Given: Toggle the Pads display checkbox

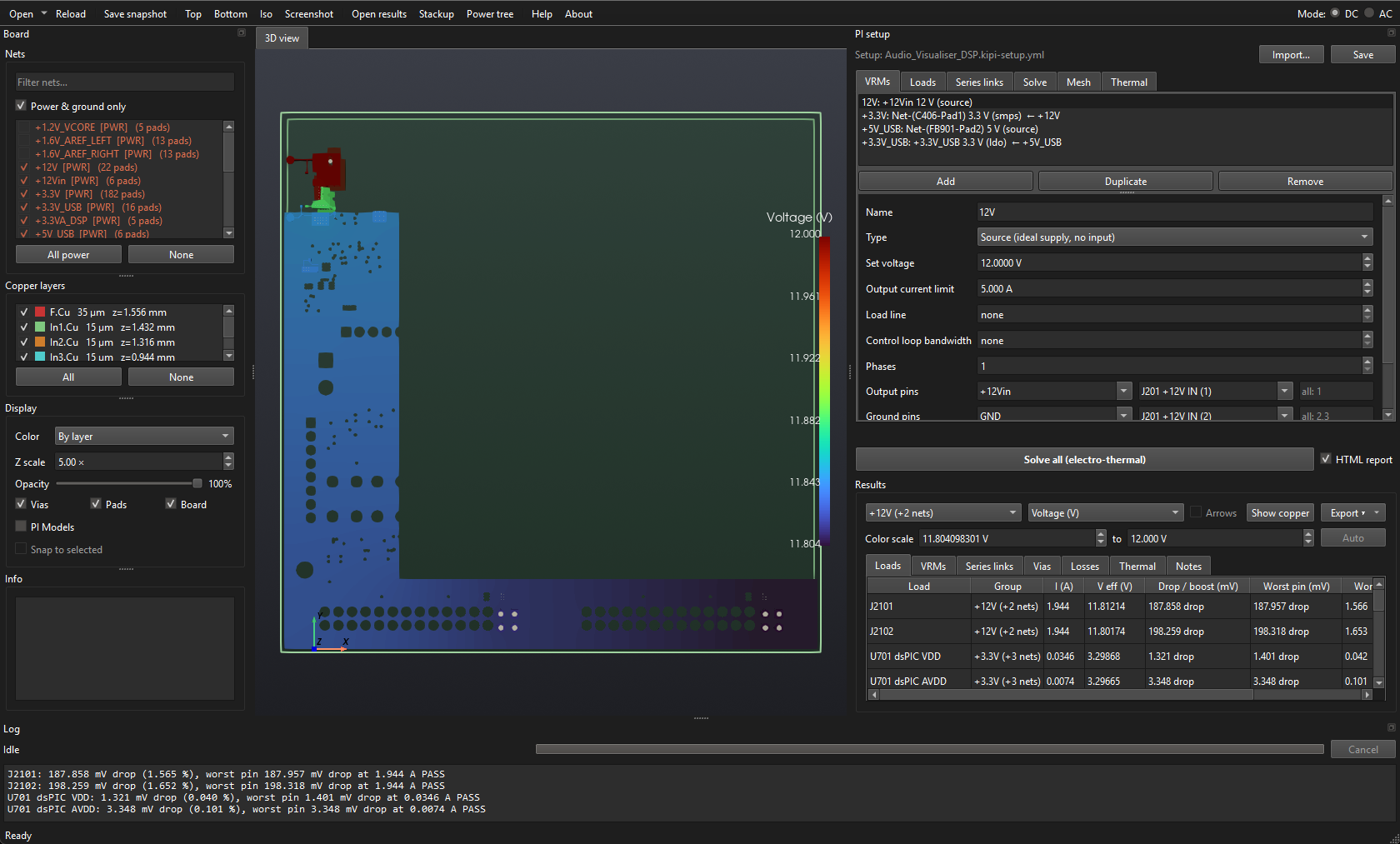Looking at the screenshot, I should pyautogui.click(x=96, y=504).
